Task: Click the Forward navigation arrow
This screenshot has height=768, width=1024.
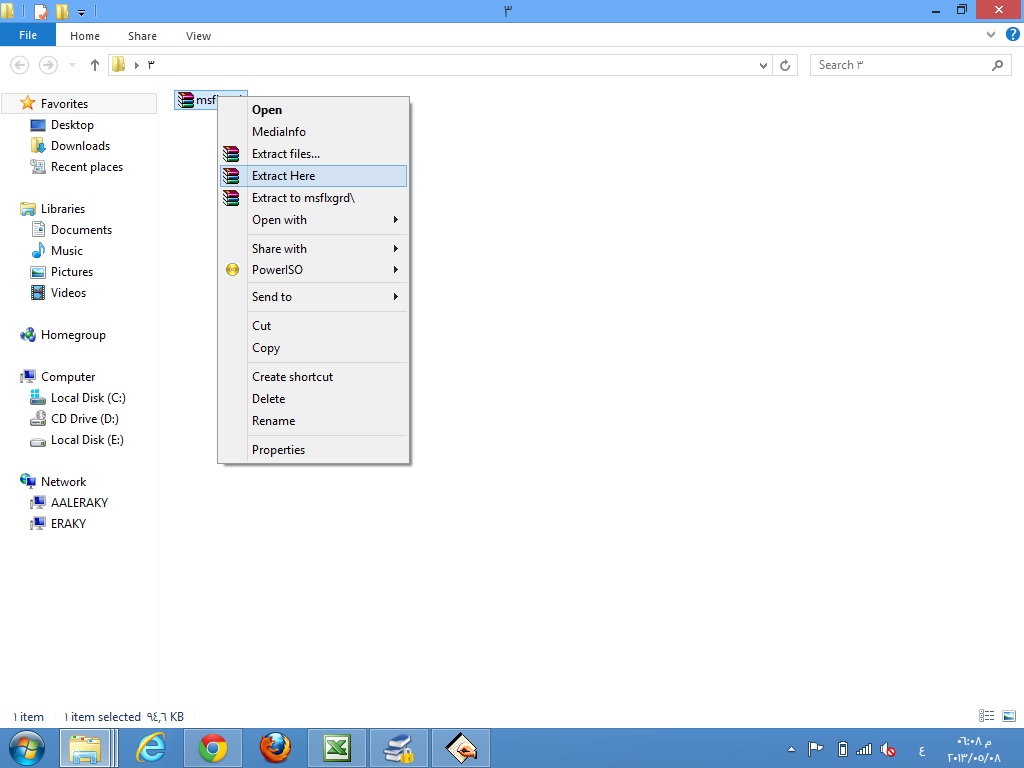Action: point(48,65)
